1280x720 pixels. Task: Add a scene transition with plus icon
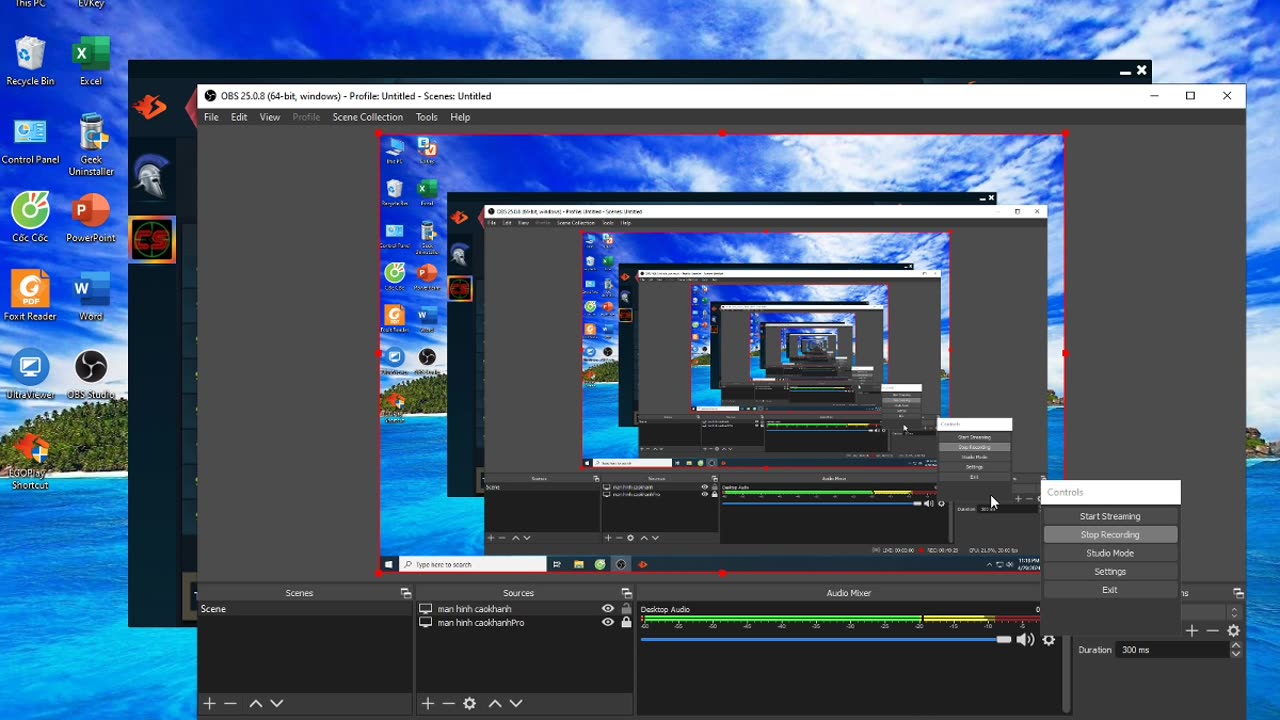(1191, 631)
